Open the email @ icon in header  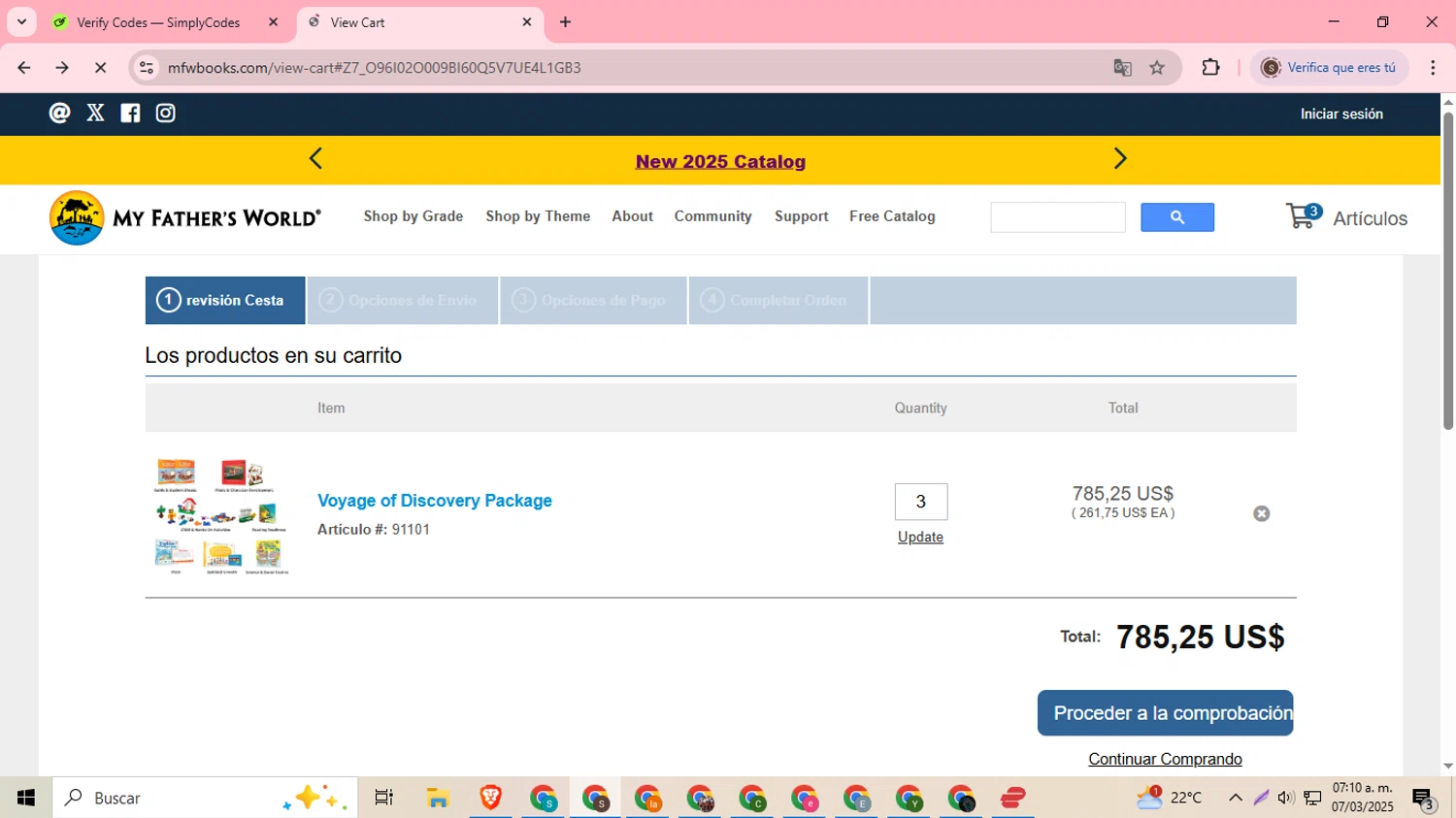[59, 114]
